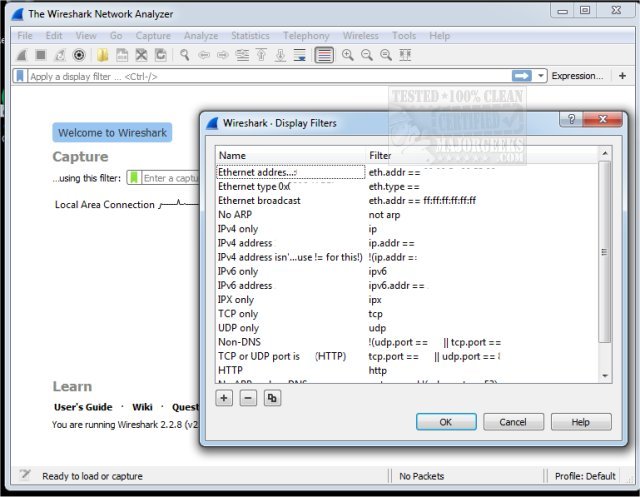The height and width of the screenshot is (497, 640).
Task: Open capture options gear icon
Action: (x=79, y=55)
